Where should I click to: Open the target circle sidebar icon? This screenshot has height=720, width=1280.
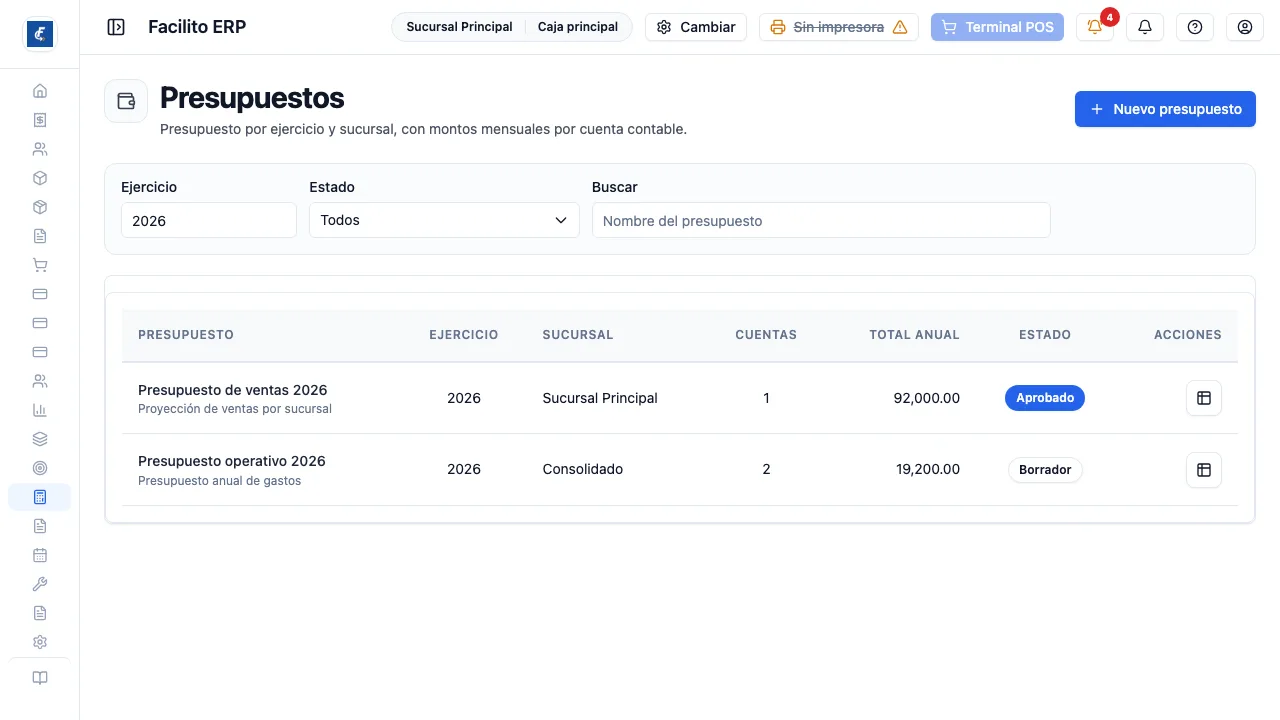pyautogui.click(x=40, y=468)
